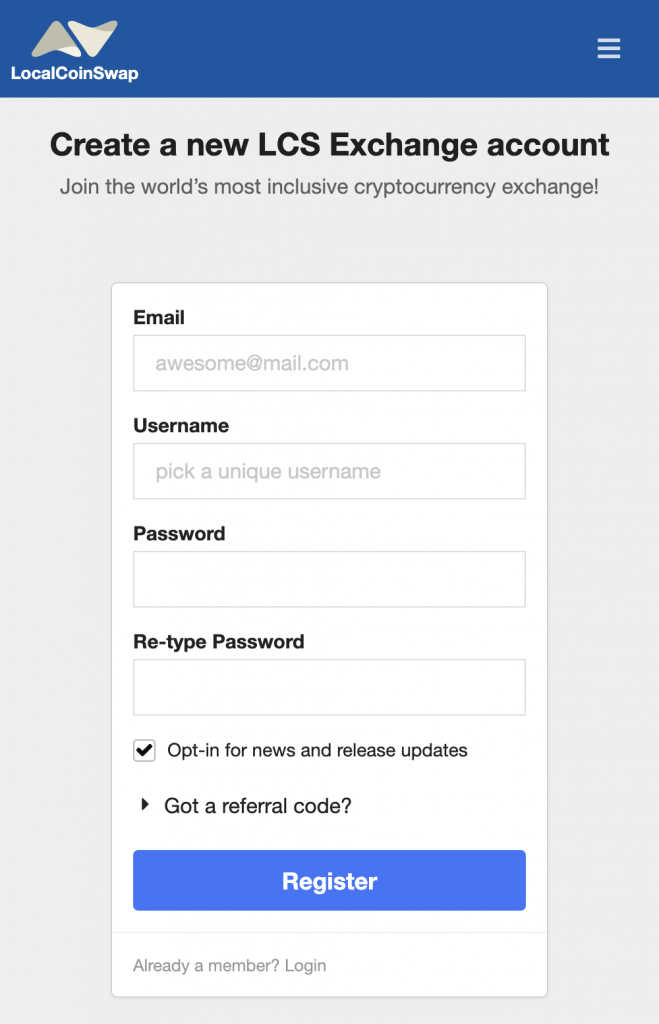The width and height of the screenshot is (659, 1024).
Task: Click the 'Got a referral code?' text
Action: pos(257,806)
